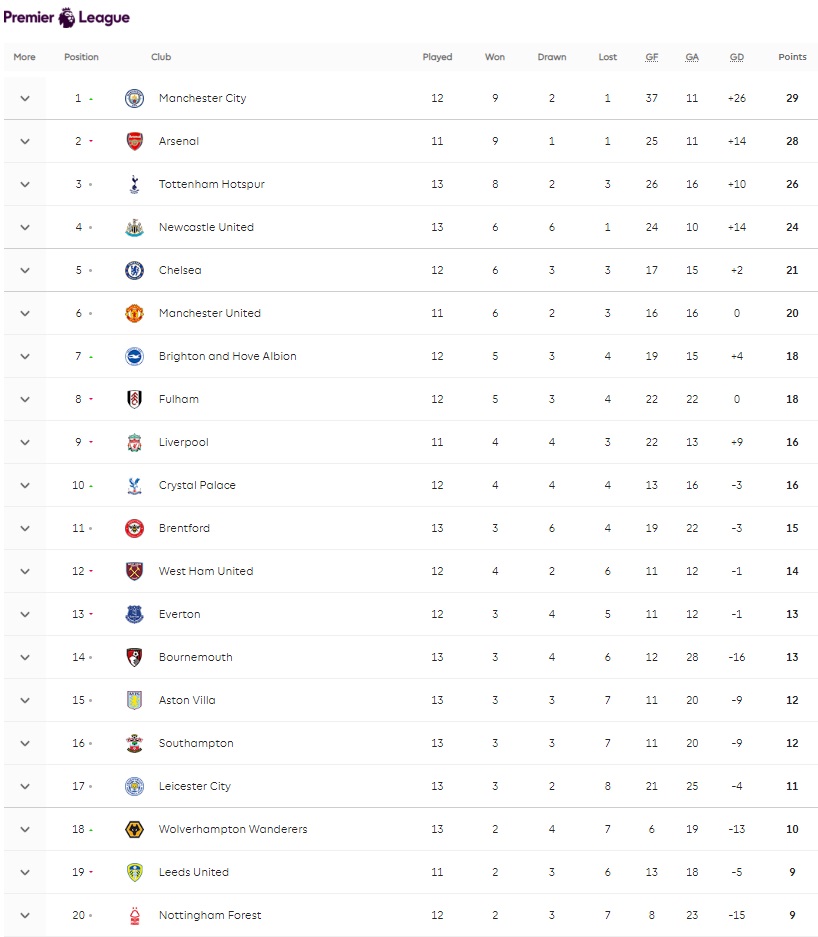This screenshot has width=818, height=937.
Task: Click the GF column header
Action: pyautogui.click(x=651, y=57)
